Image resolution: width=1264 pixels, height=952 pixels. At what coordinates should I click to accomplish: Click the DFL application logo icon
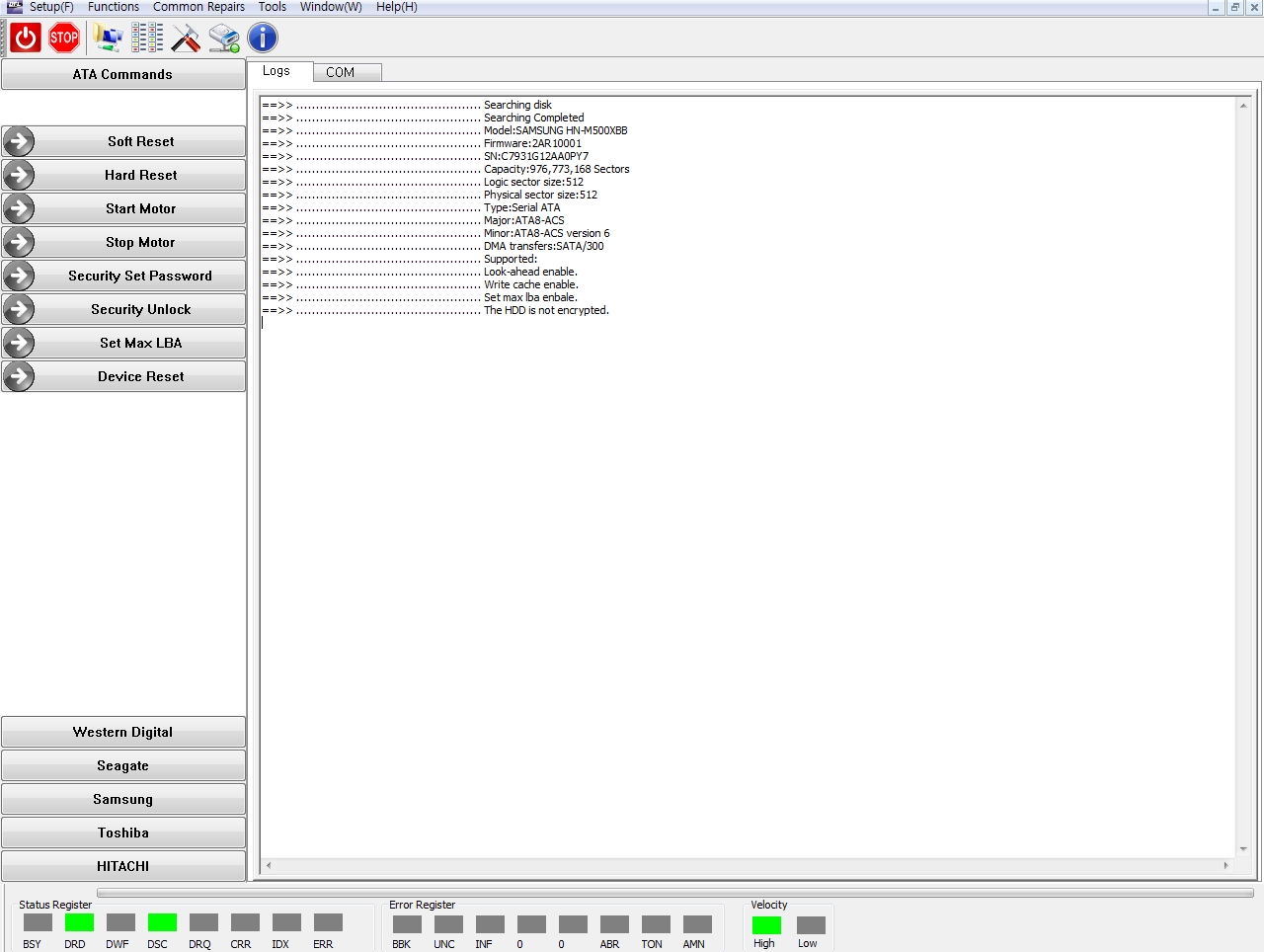[14, 7]
